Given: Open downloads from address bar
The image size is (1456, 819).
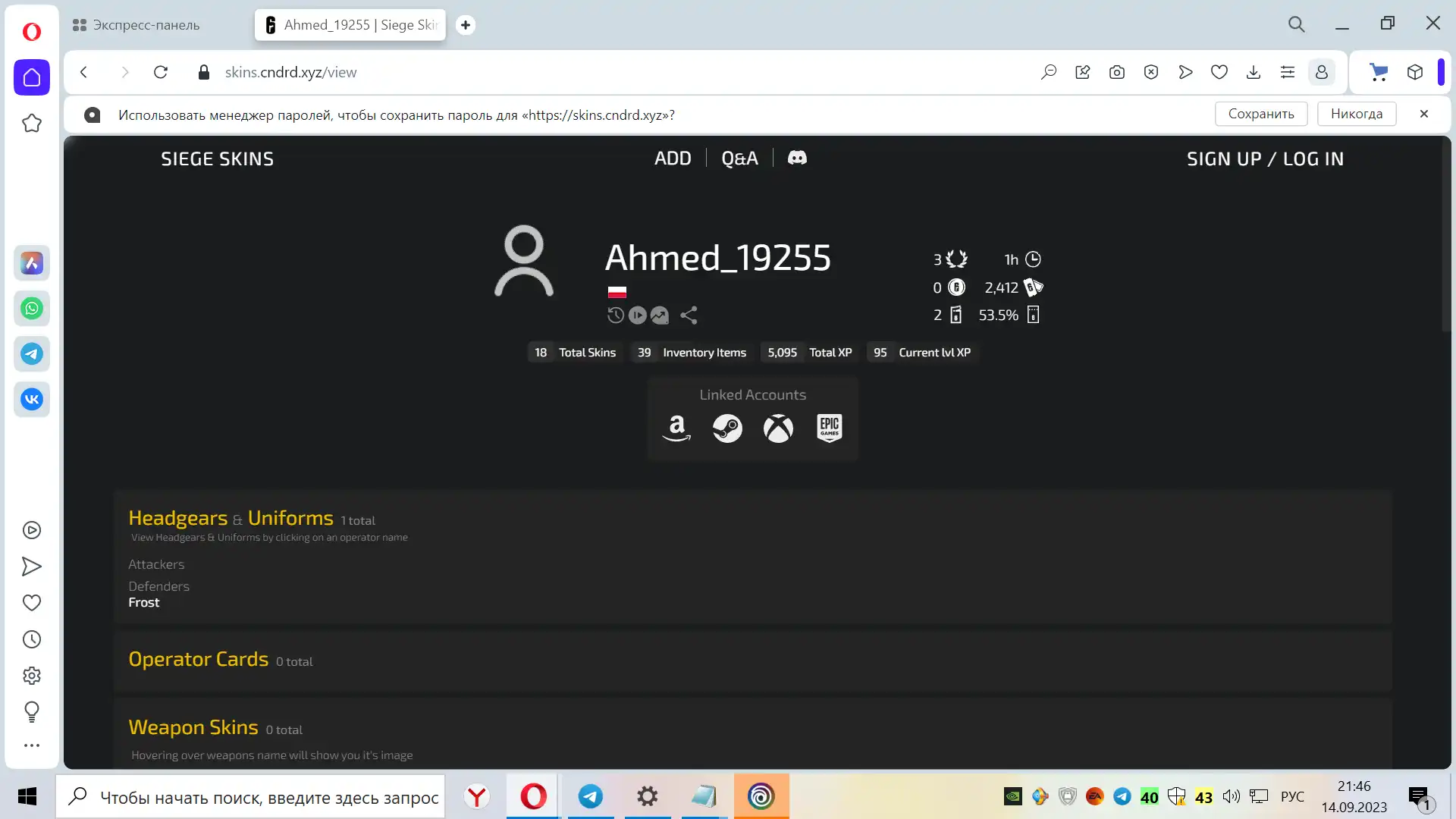Looking at the screenshot, I should pos(1254,72).
